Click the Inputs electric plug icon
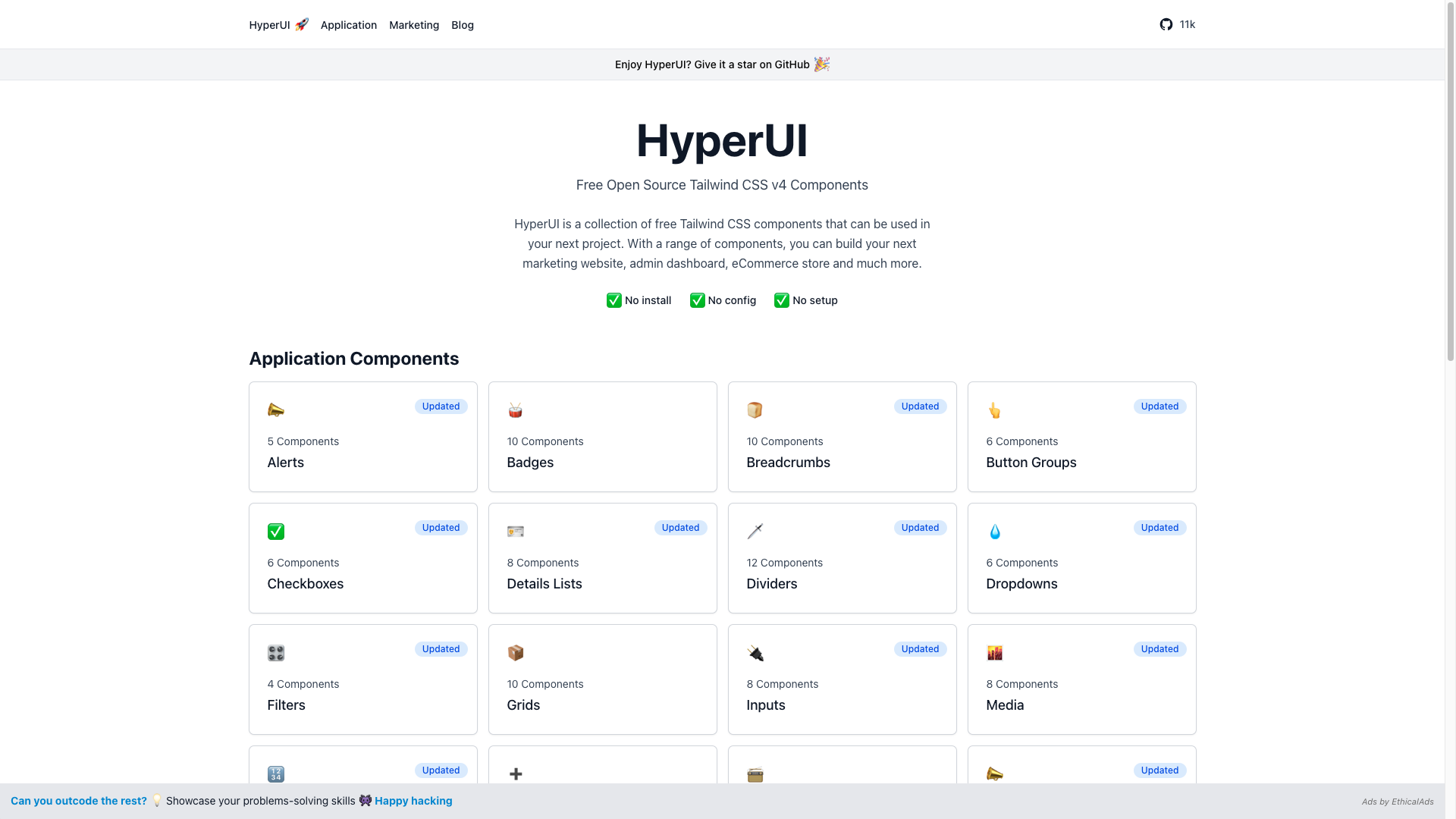The image size is (1456, 819). click(755, 653)
